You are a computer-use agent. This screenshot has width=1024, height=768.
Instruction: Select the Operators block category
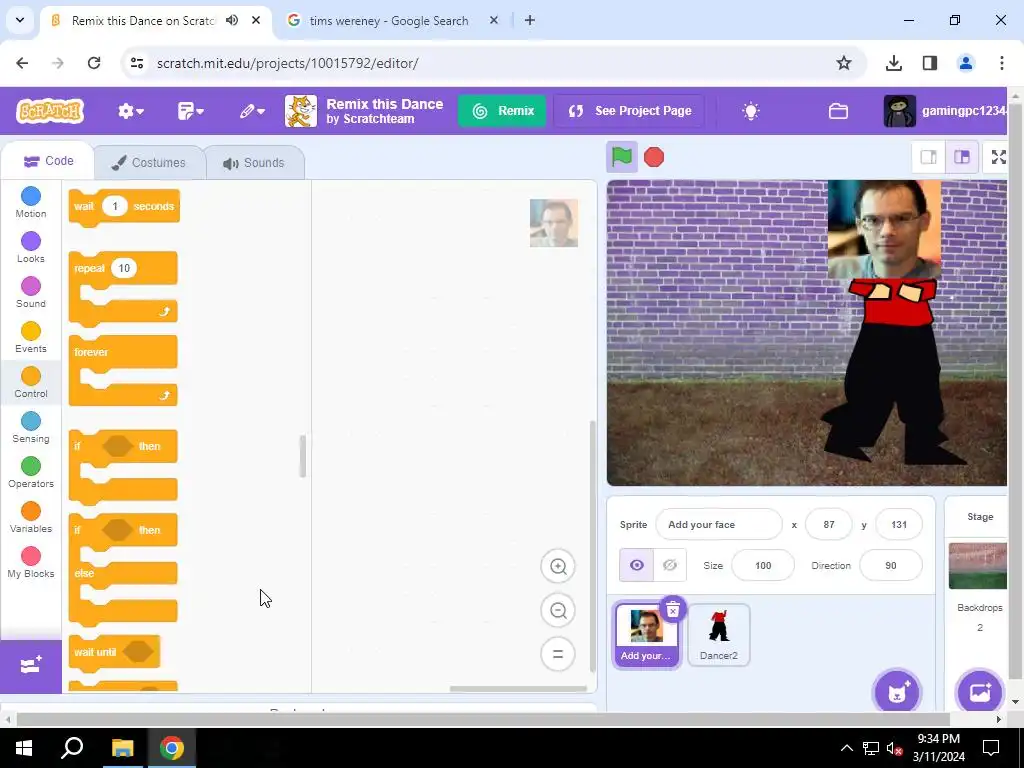pyautogui.click(x=31, y=473)
